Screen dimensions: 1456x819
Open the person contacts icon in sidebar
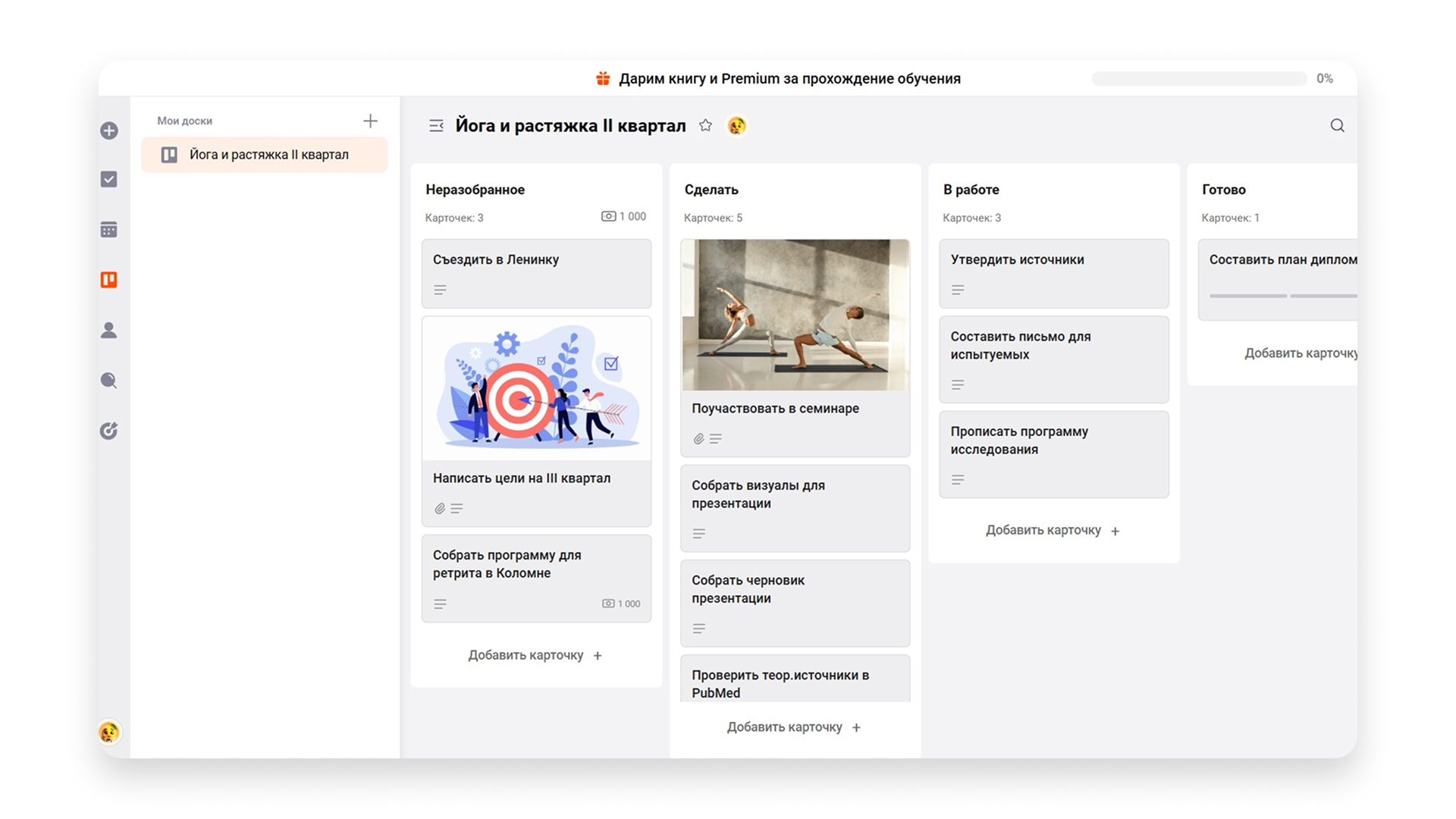(109, 330)
